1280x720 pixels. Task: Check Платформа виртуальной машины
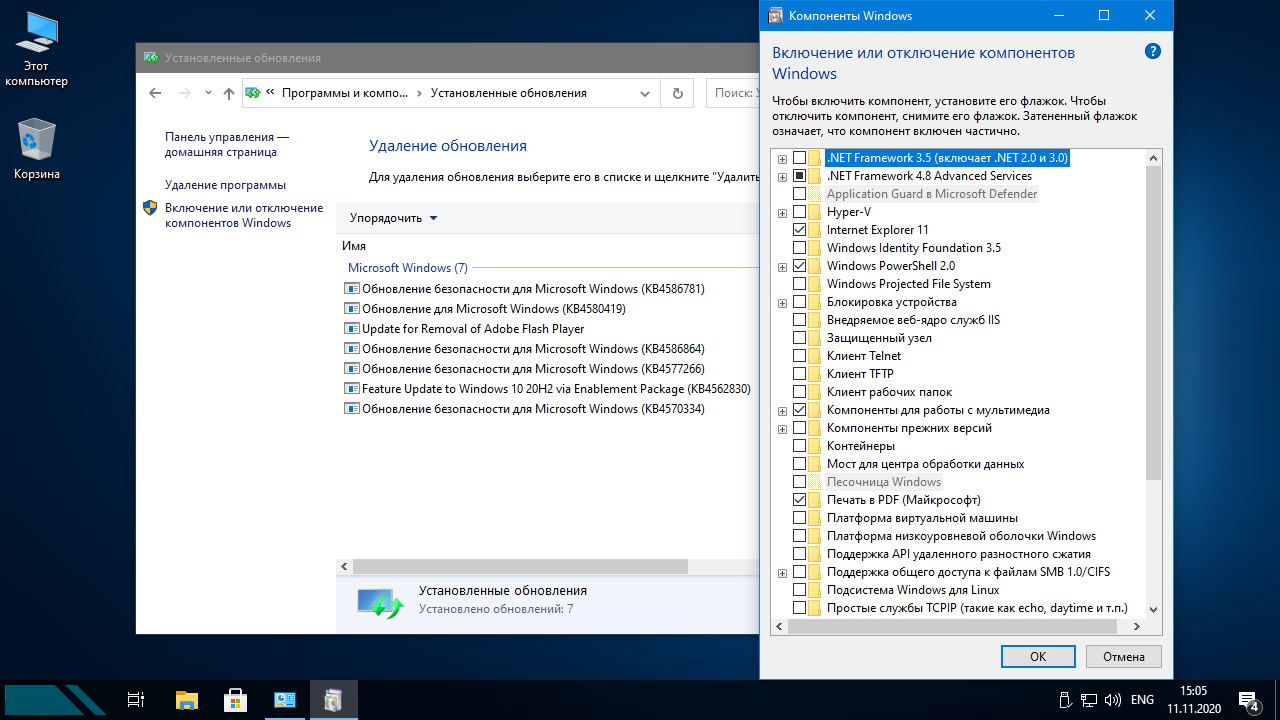799,518
